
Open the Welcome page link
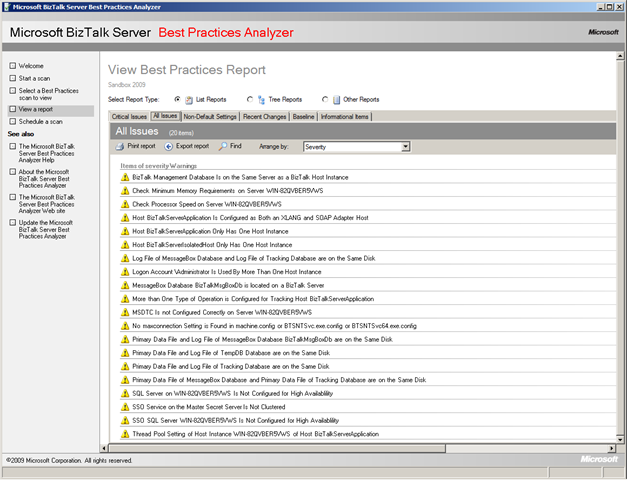click(31, 66)
